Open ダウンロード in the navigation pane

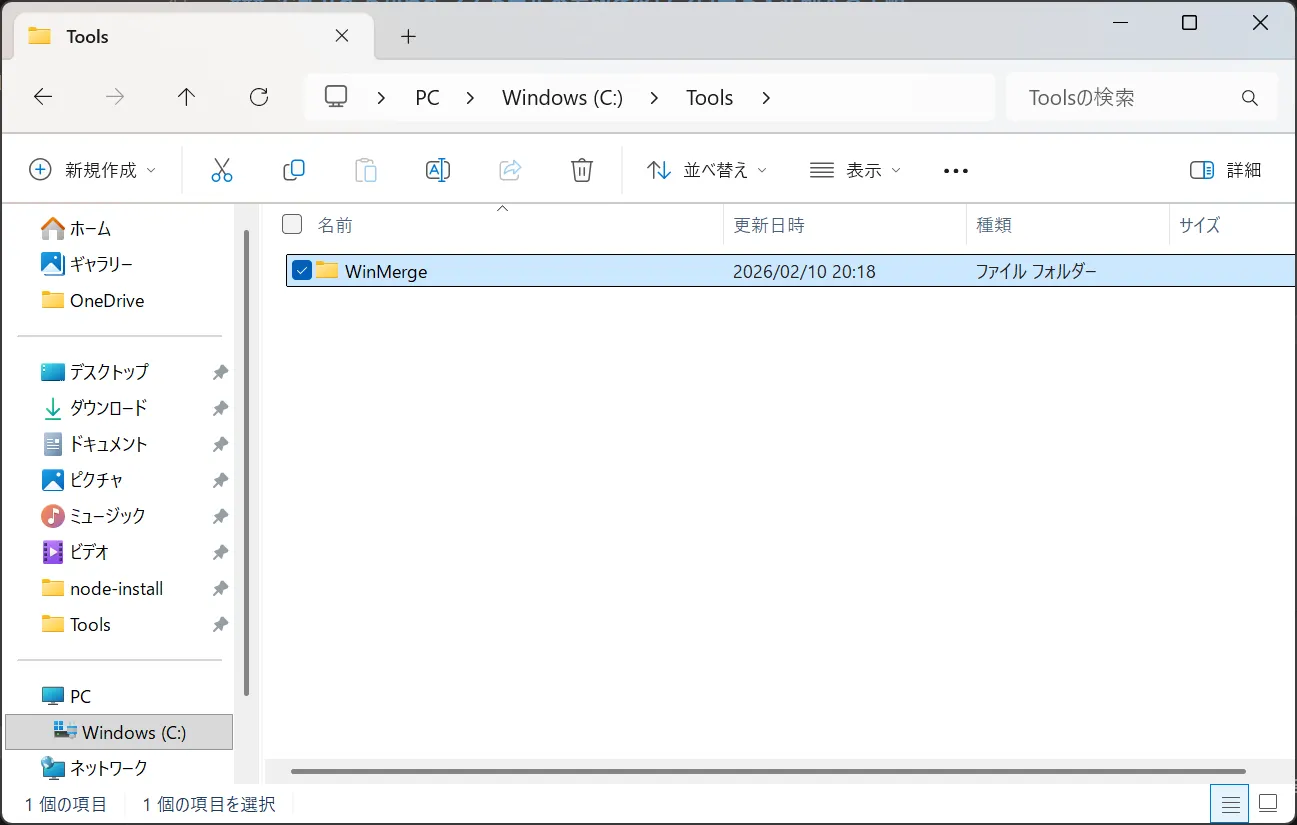pos(108,408)
